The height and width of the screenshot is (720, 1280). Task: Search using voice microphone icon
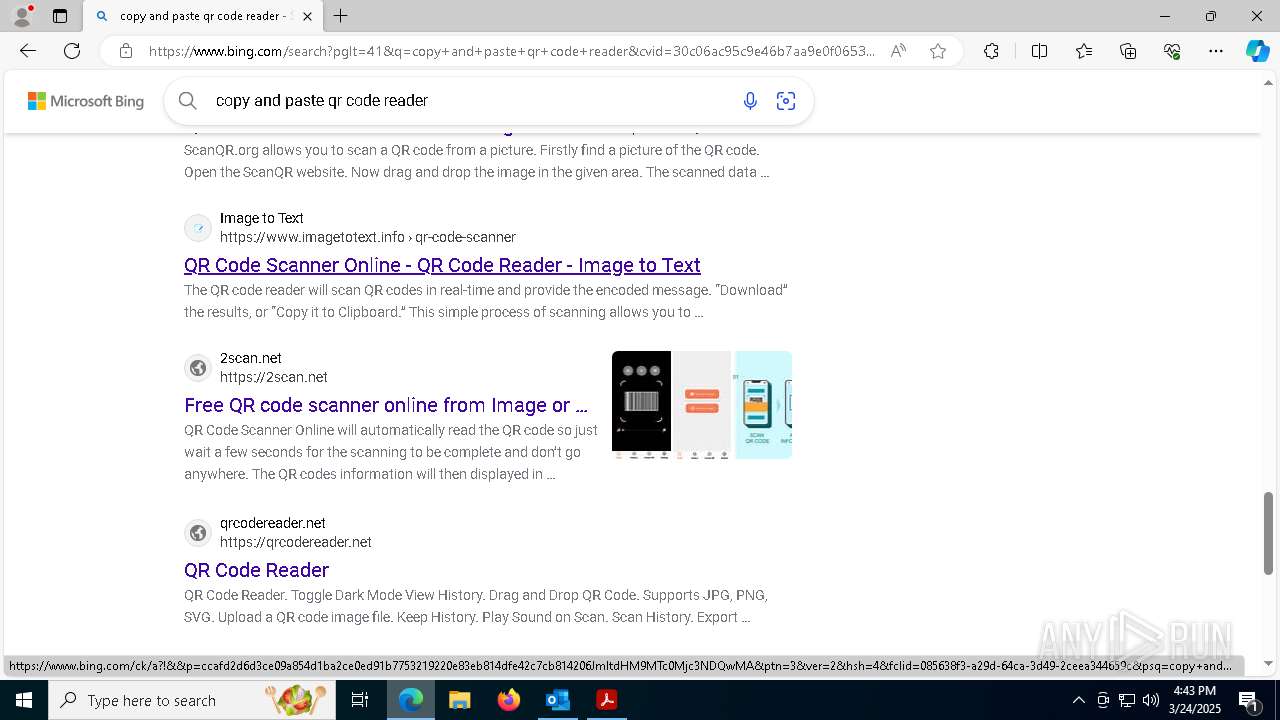tap(750, 100)
